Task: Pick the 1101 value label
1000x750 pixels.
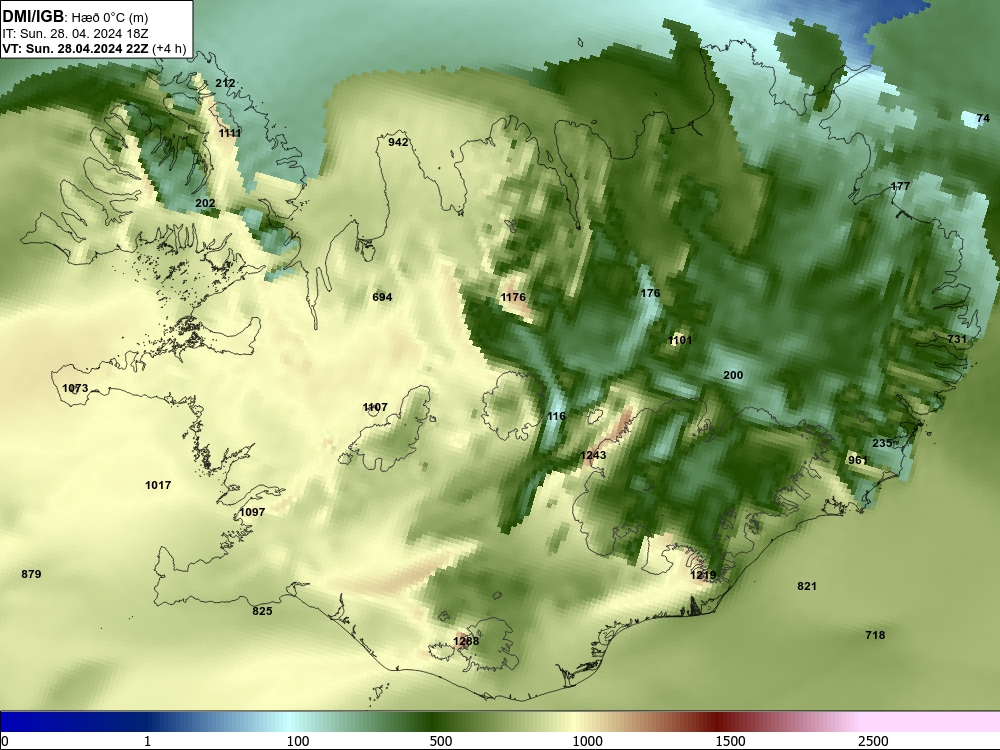Action: click(680, 340)
